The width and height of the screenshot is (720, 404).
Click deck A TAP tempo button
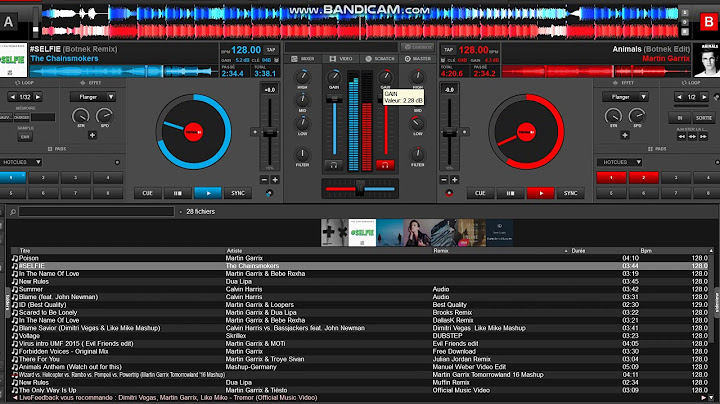pyautogui.click(x=271, y=50)
